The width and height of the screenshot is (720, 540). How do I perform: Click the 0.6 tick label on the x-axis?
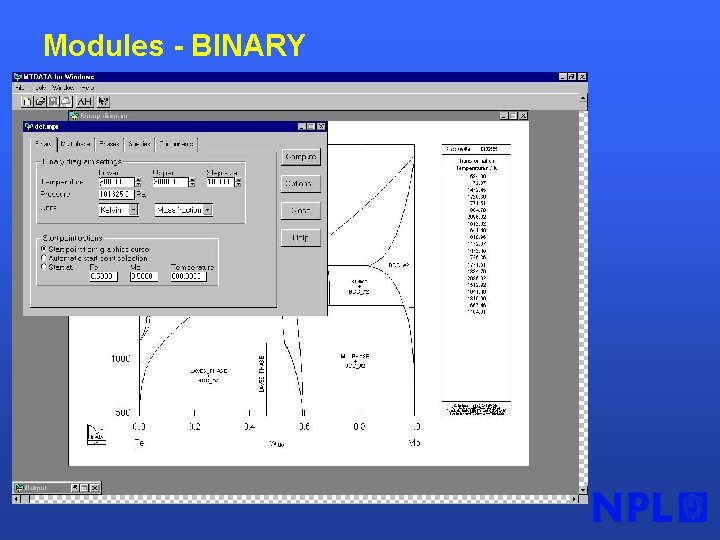(304, 427)
